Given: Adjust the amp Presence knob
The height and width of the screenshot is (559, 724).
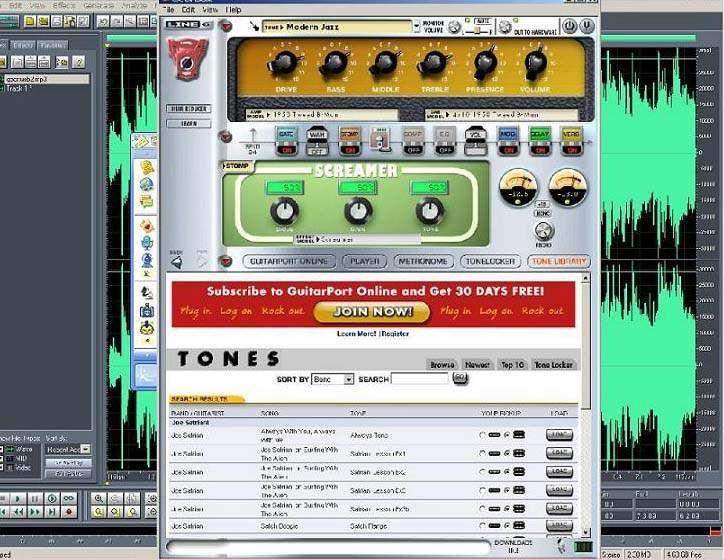Looking at the screenshot, I should pyautogui.click(x=485, y=63).
